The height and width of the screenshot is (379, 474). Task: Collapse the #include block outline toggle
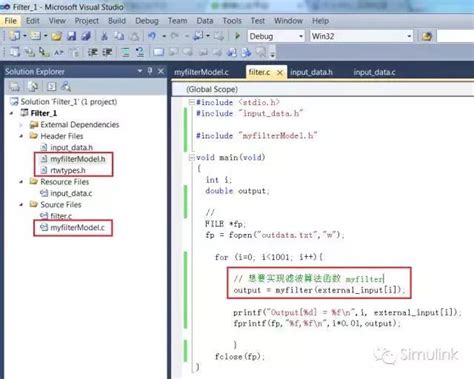pos(192,102)
